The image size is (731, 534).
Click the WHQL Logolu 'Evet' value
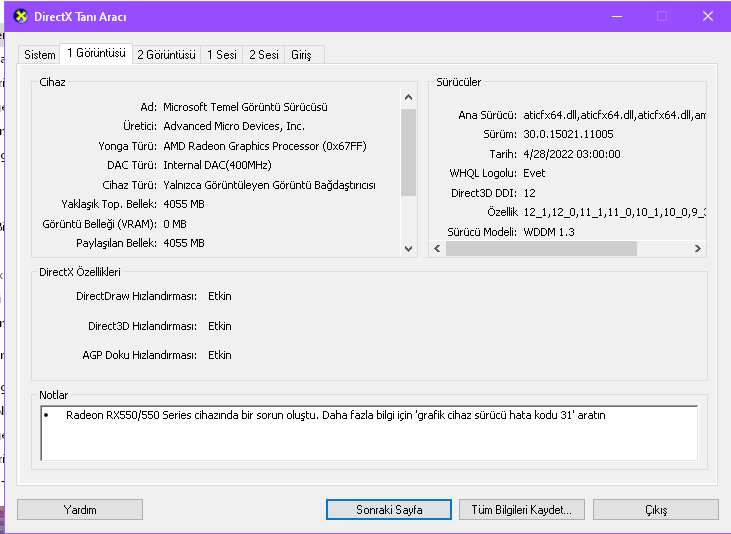(534, 173)
